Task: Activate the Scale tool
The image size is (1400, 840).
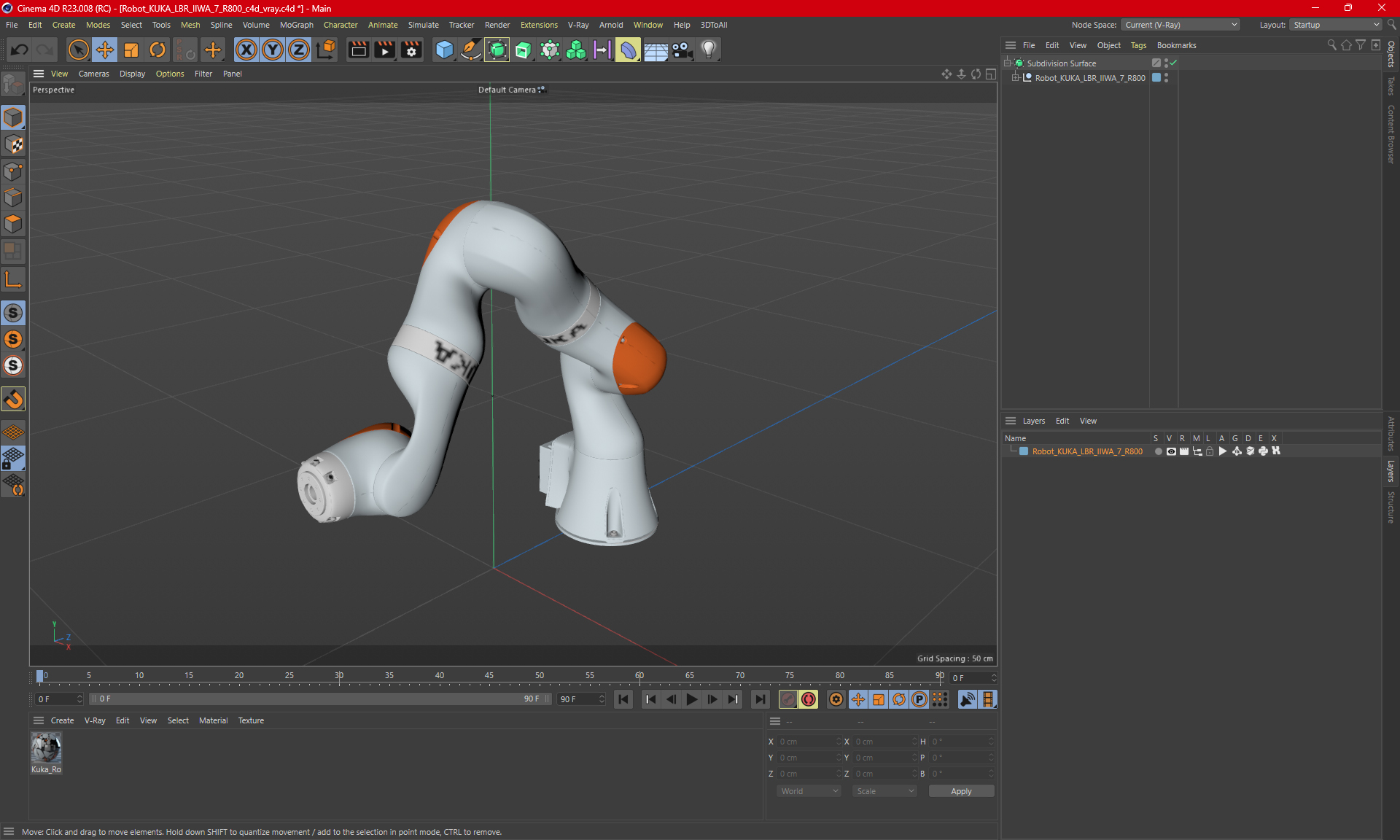Action: (131, 50)
